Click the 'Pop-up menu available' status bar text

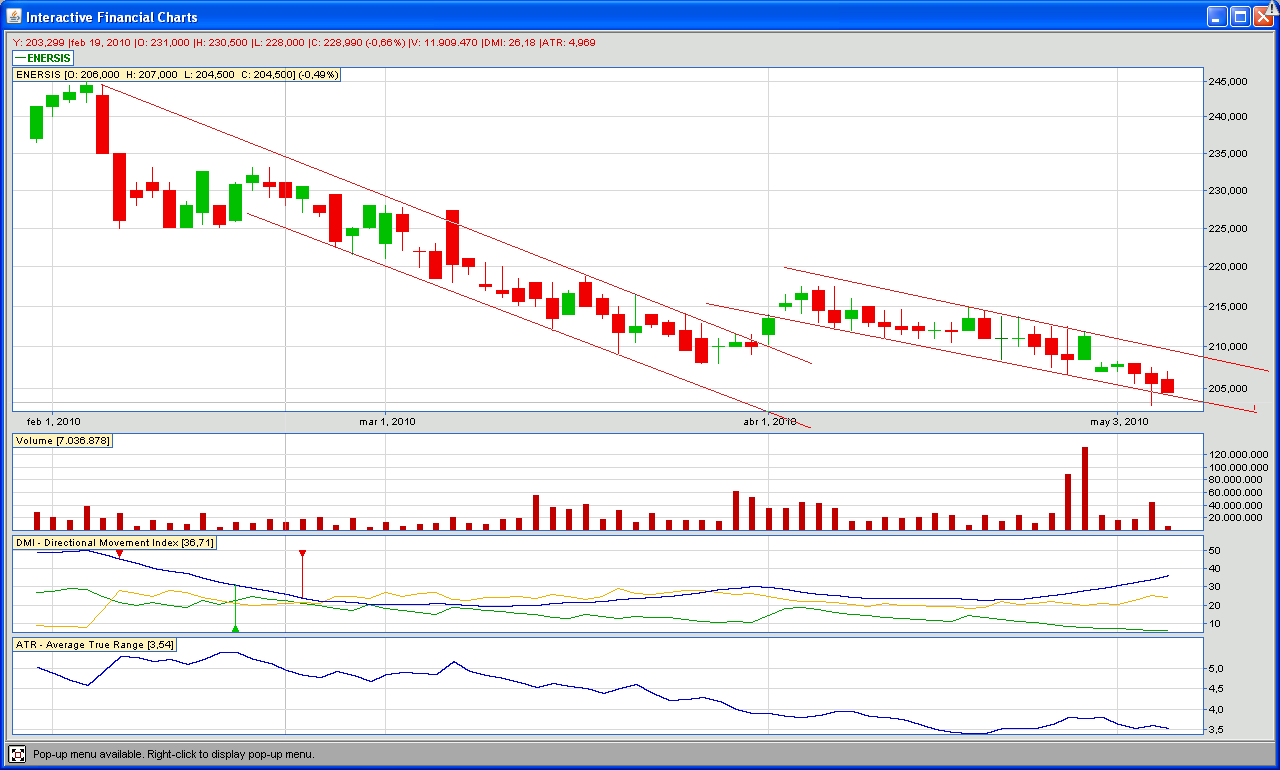(x=174, y=754)
